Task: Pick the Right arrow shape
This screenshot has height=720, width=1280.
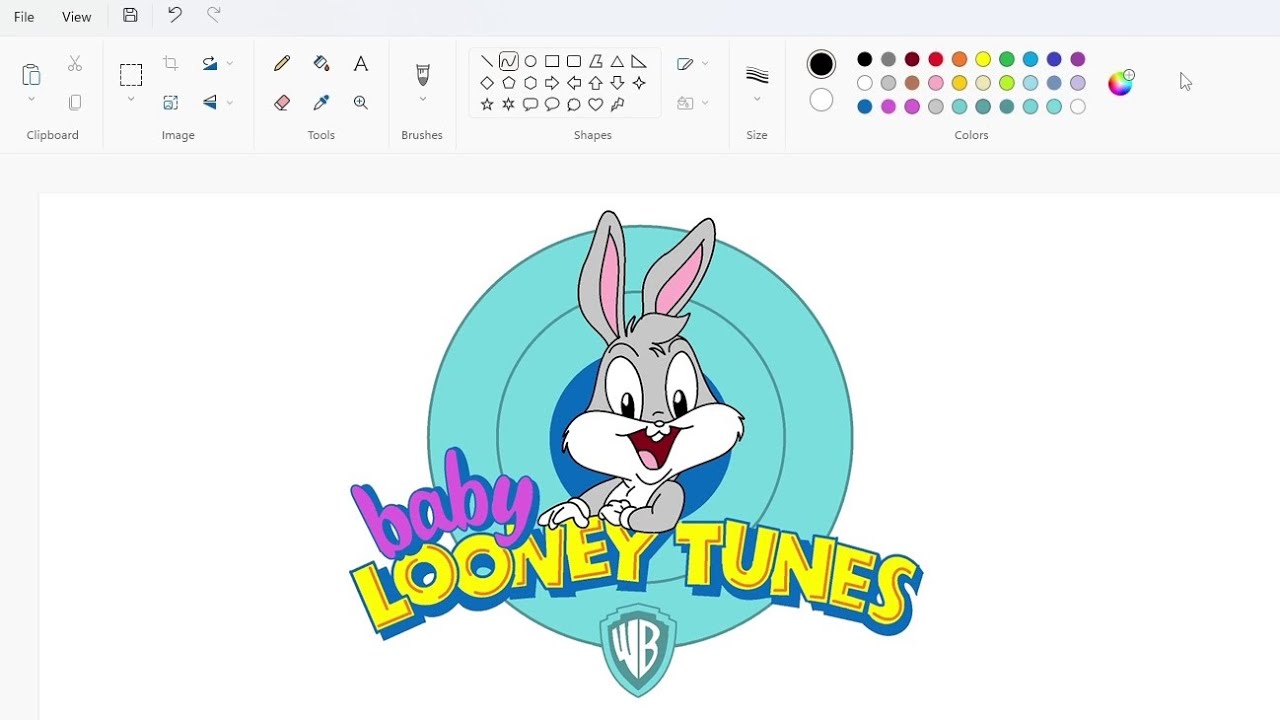Action: tap(552, 83)
